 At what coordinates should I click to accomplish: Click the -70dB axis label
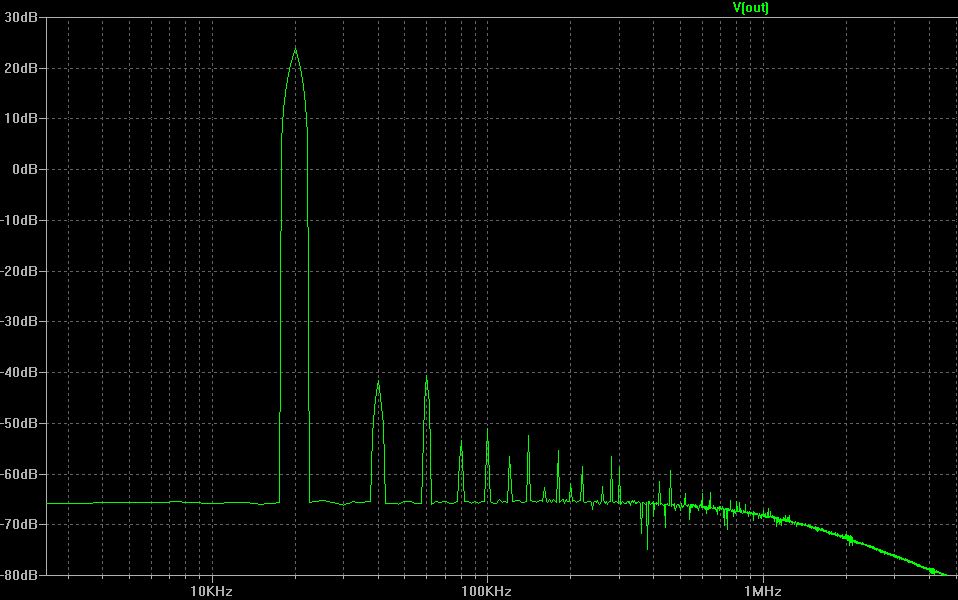coord(19,524)
